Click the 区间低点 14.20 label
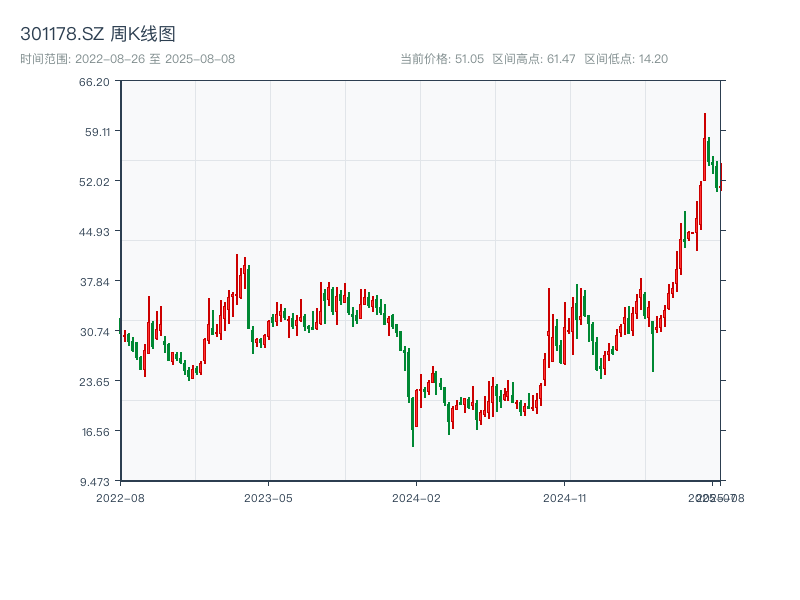This screenshot has width=800, height=600. point(625,59)
